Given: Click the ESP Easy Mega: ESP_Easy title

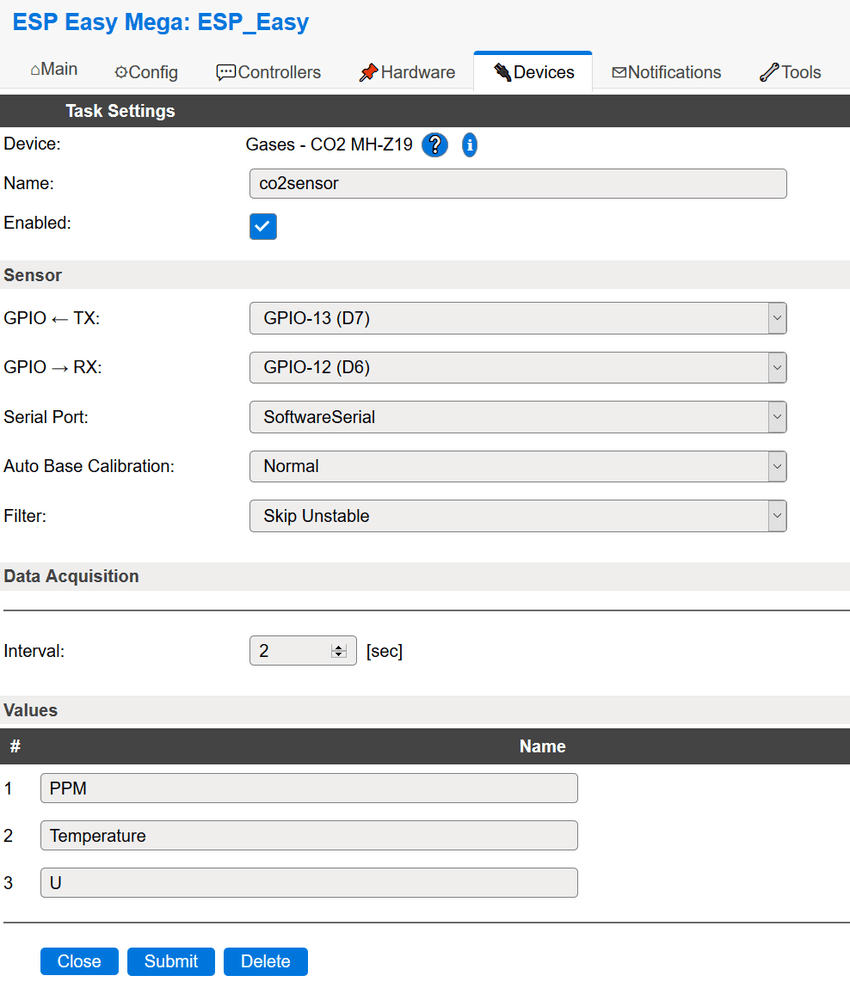Looking at the screenshot, I should [x=161, y=22].
